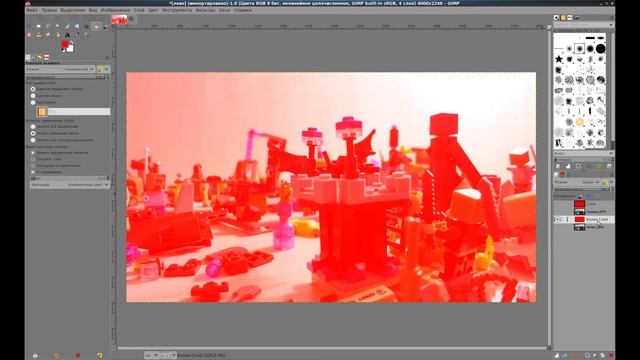The width and height of the screenshot is (640, 360).
Task: Open the Справка menu
Action: pyautogui.click(x=242, y=10)
